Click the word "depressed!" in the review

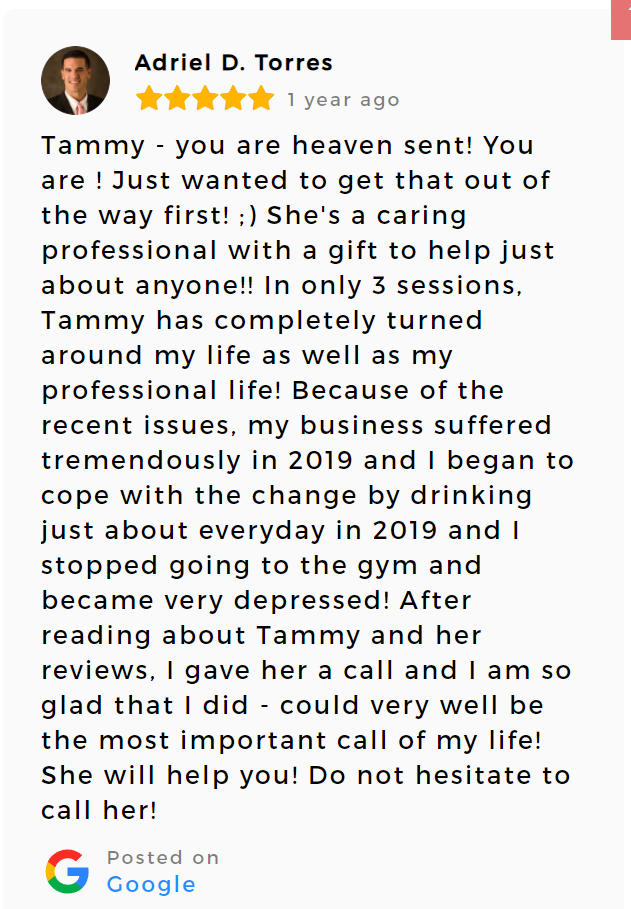pyautogui.click(x=311, y=601)
